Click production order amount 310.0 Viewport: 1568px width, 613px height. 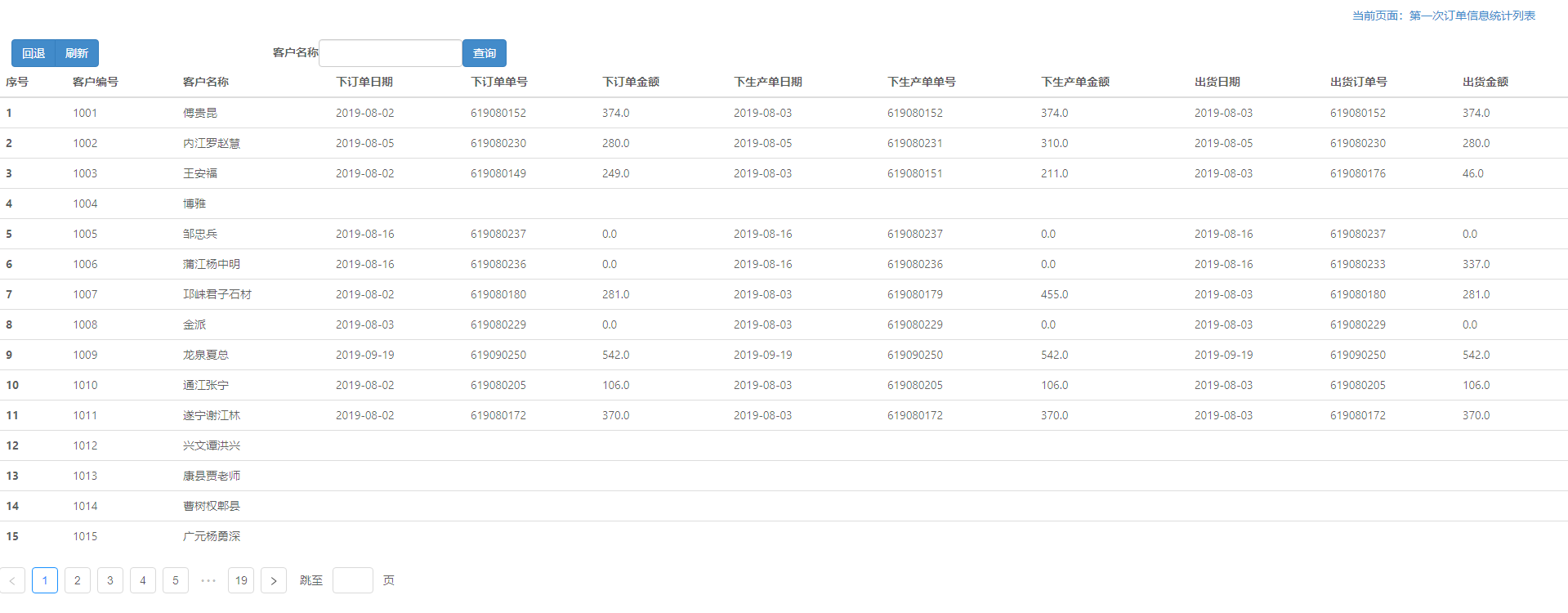point(1055,143)
